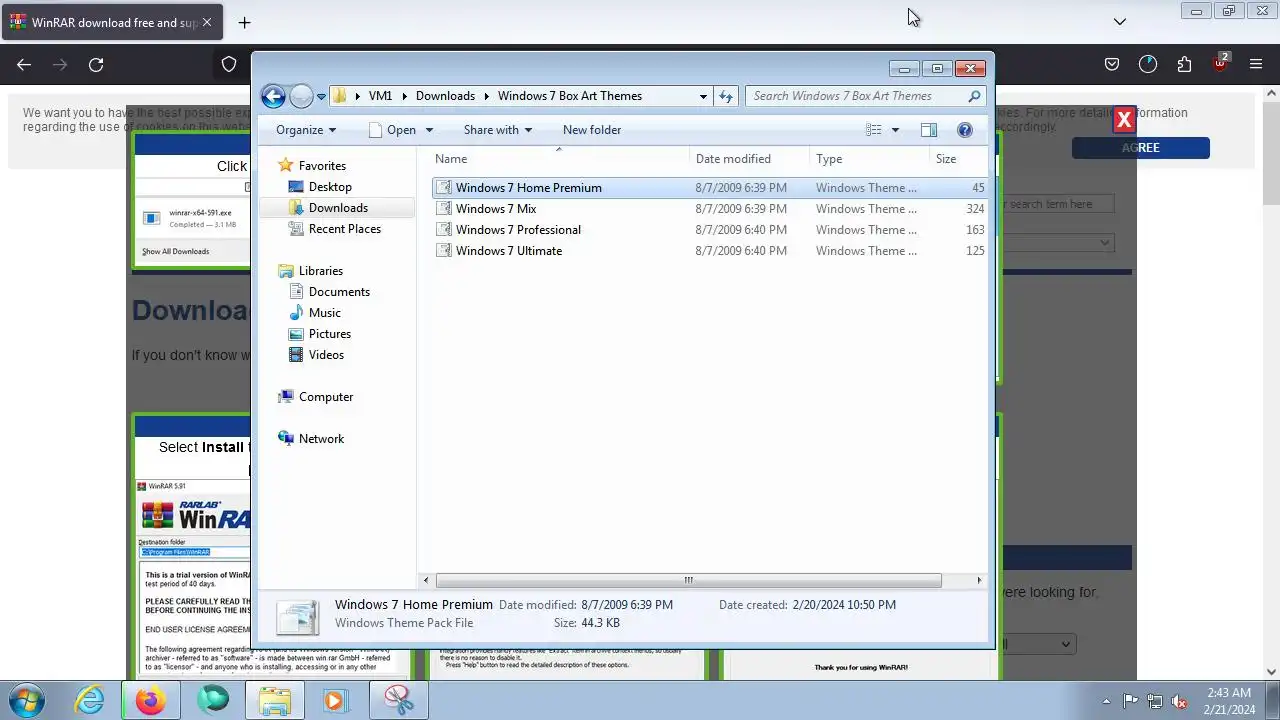Sort by the Size column header
This screenshot has height=720, width=1280.
pyautogui.click(x=958, y=159)
